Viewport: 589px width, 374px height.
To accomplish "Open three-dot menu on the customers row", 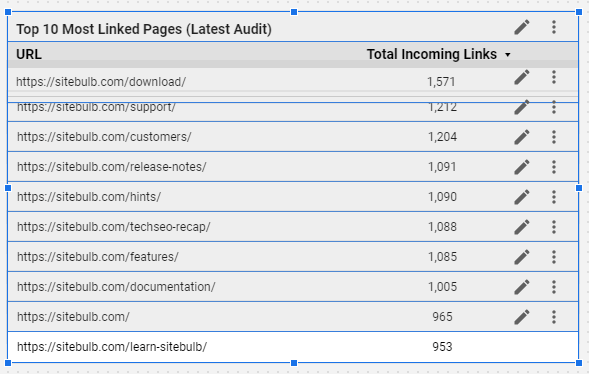I will 554,137.
